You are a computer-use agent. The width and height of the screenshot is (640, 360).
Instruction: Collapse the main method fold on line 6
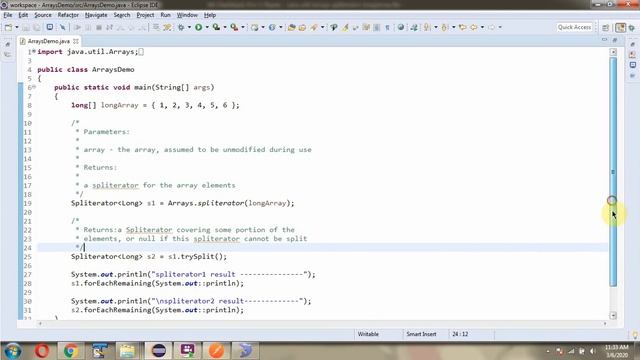pos(34,87)
